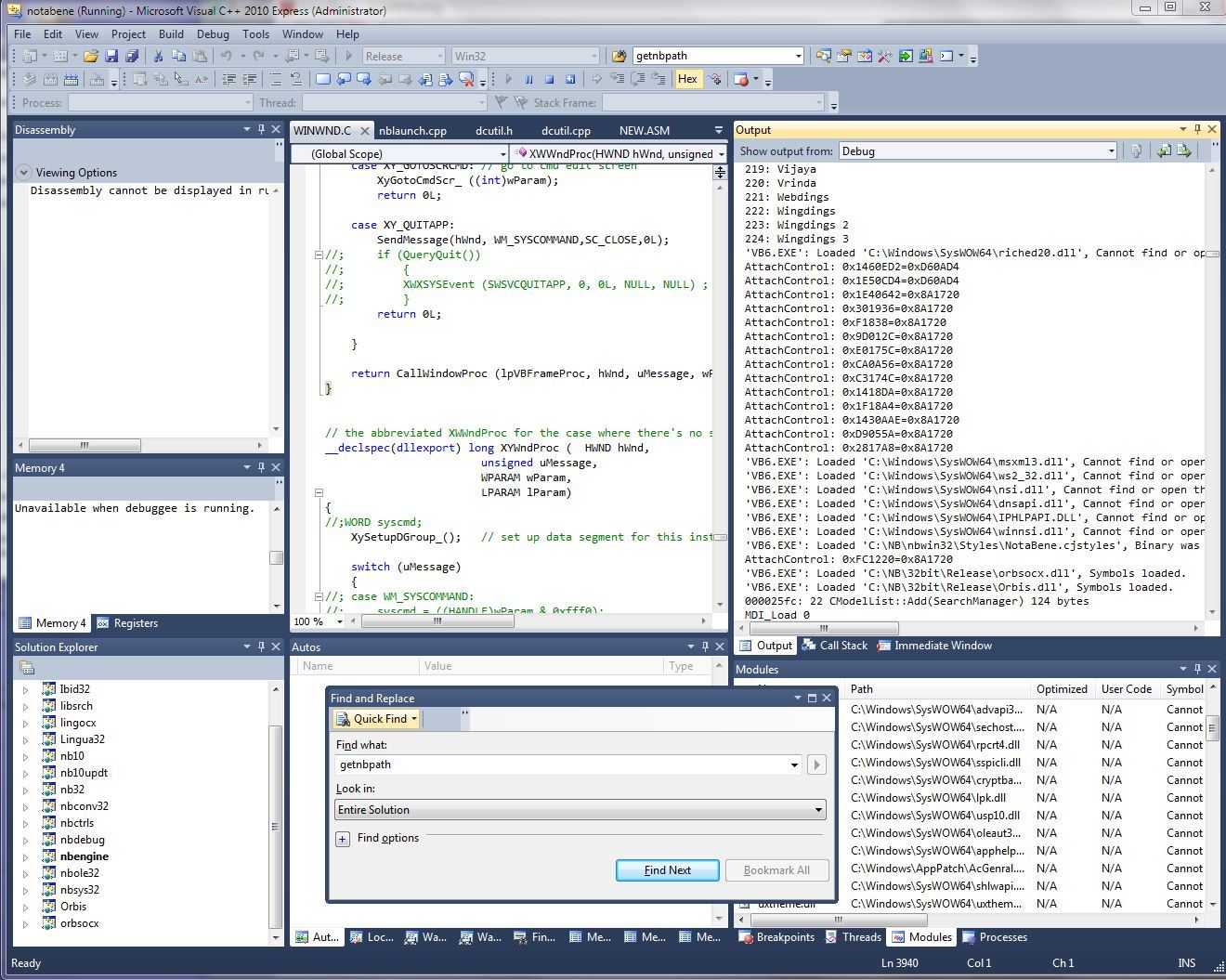This screenshot has height=980, width=1226.
Task: Click the Clear All Bookmarks icon
Action: pyautogui.click(x=467, y=79)
